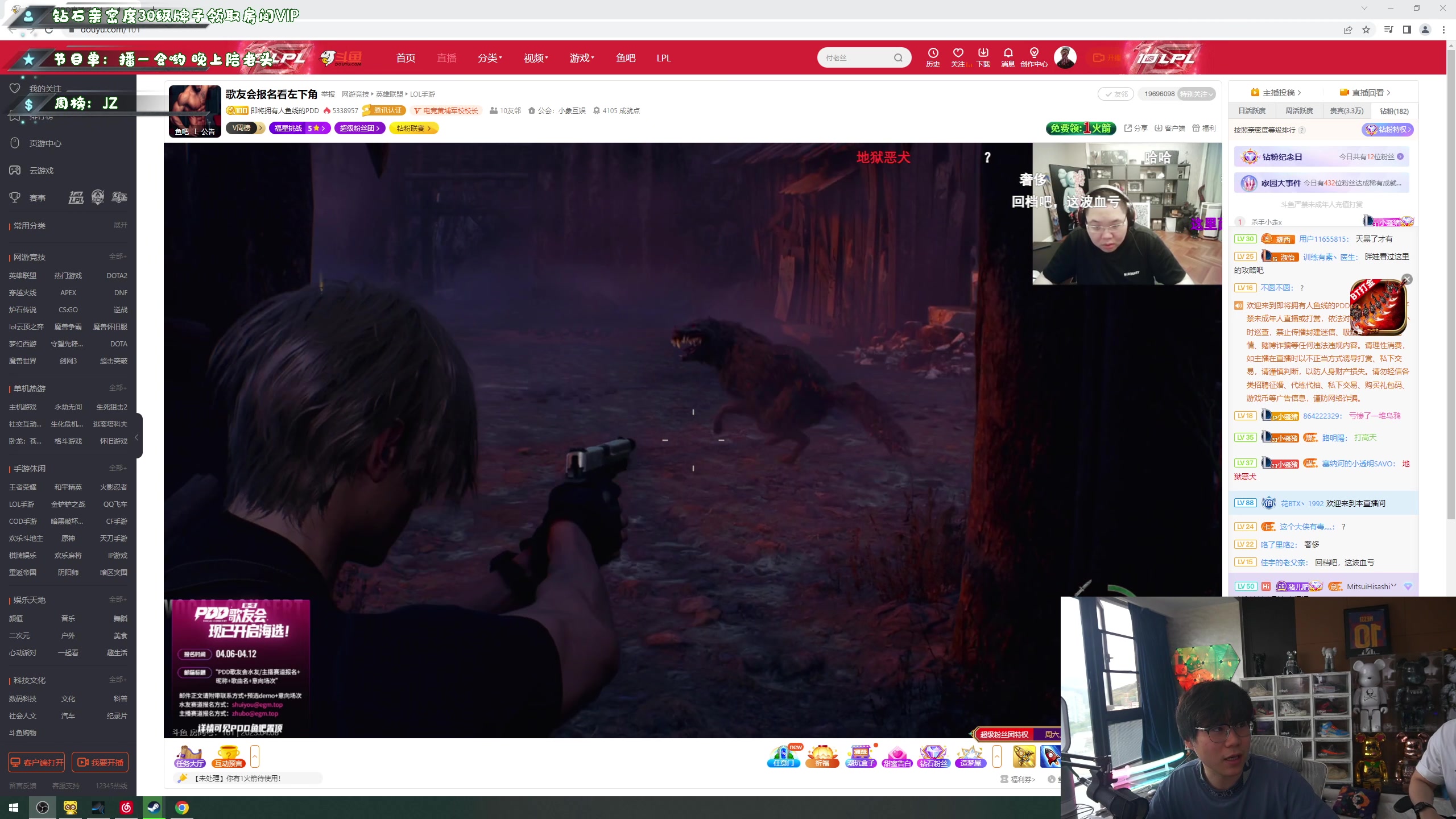Open Steam from the Windows taskbar
This screenshot has width=1456, height=819.
pyautogui.click(x=154, y=807)
